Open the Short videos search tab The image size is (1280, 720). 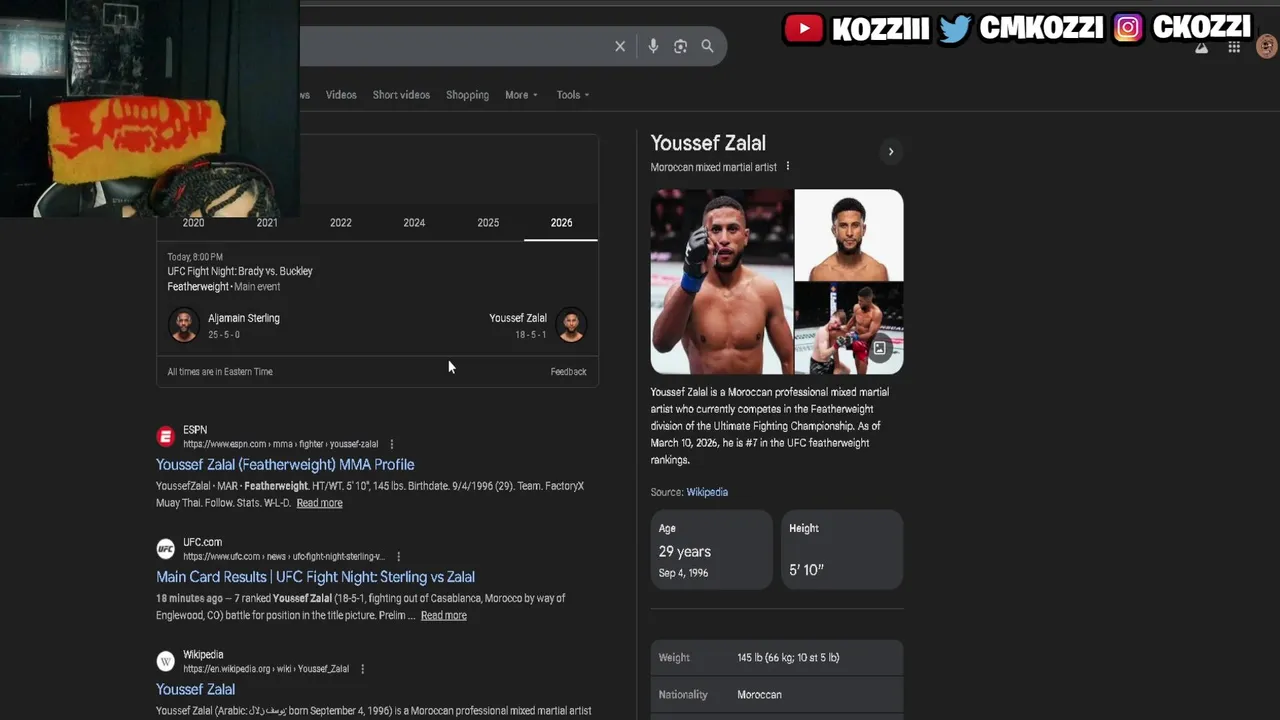401,95
